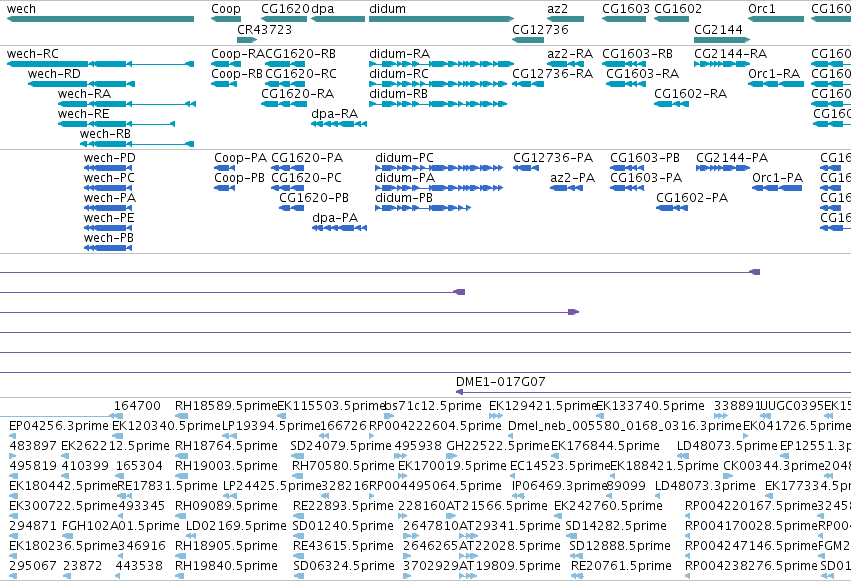Click the az2-RA transcript
This screenshot has height=581, width=851.
coord(566,64)
